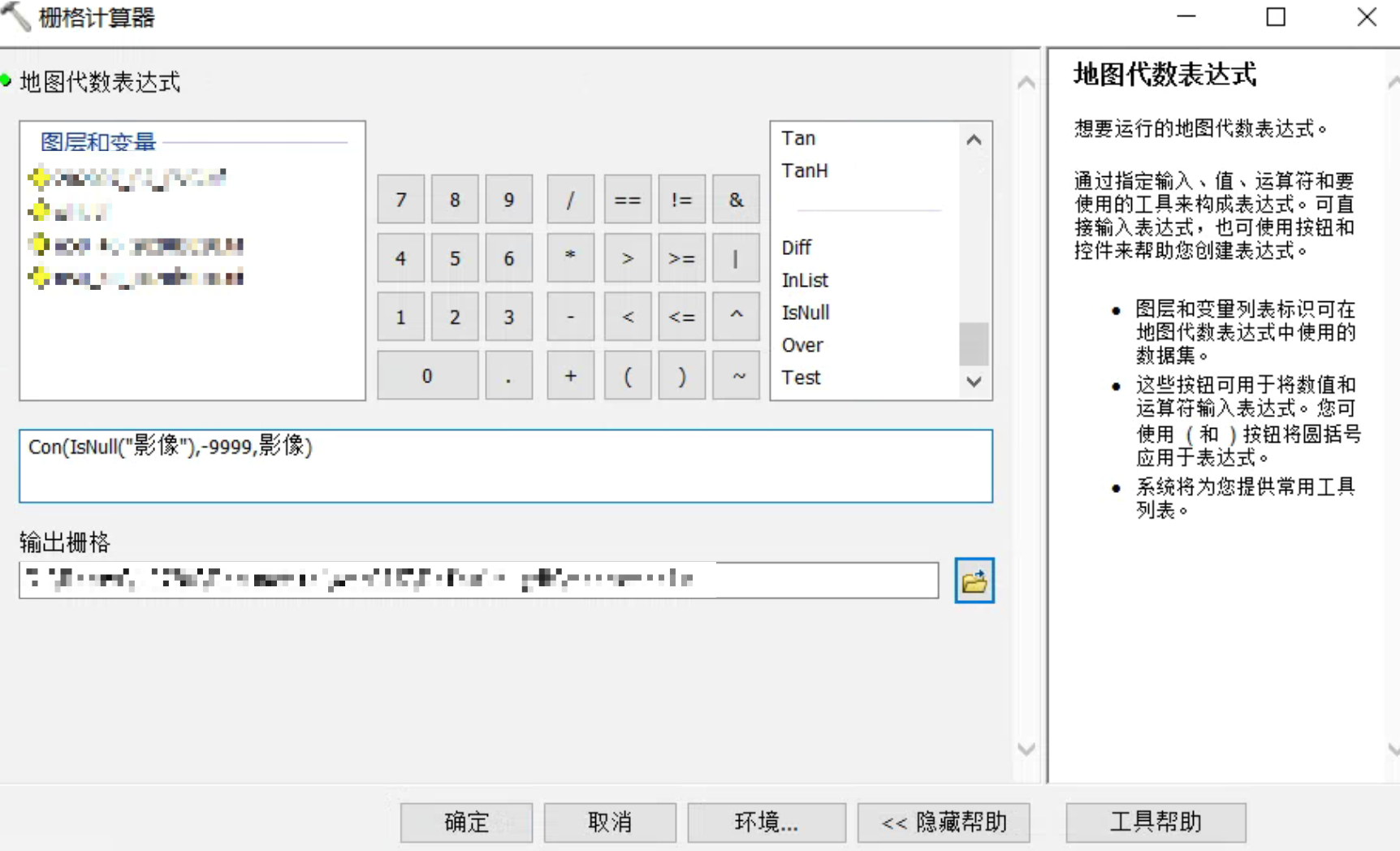Viewport: 1400px width, 851px height.
Task: Hide the help panel via 隐藏帮助
Action: tap(943, 822)
